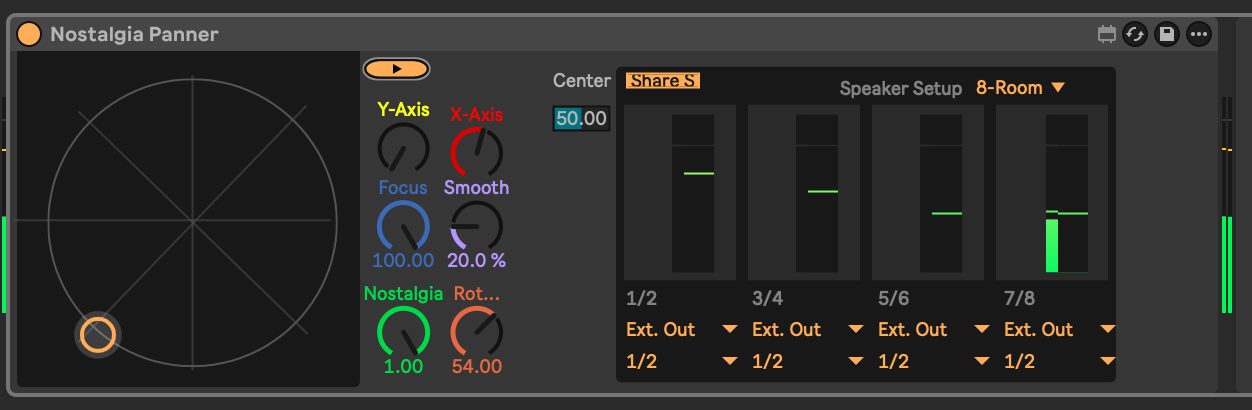Click the Center value field showing 50.00
Image resolution: width=1252 pixels, height=410 pixels.
tap(581, 118)
